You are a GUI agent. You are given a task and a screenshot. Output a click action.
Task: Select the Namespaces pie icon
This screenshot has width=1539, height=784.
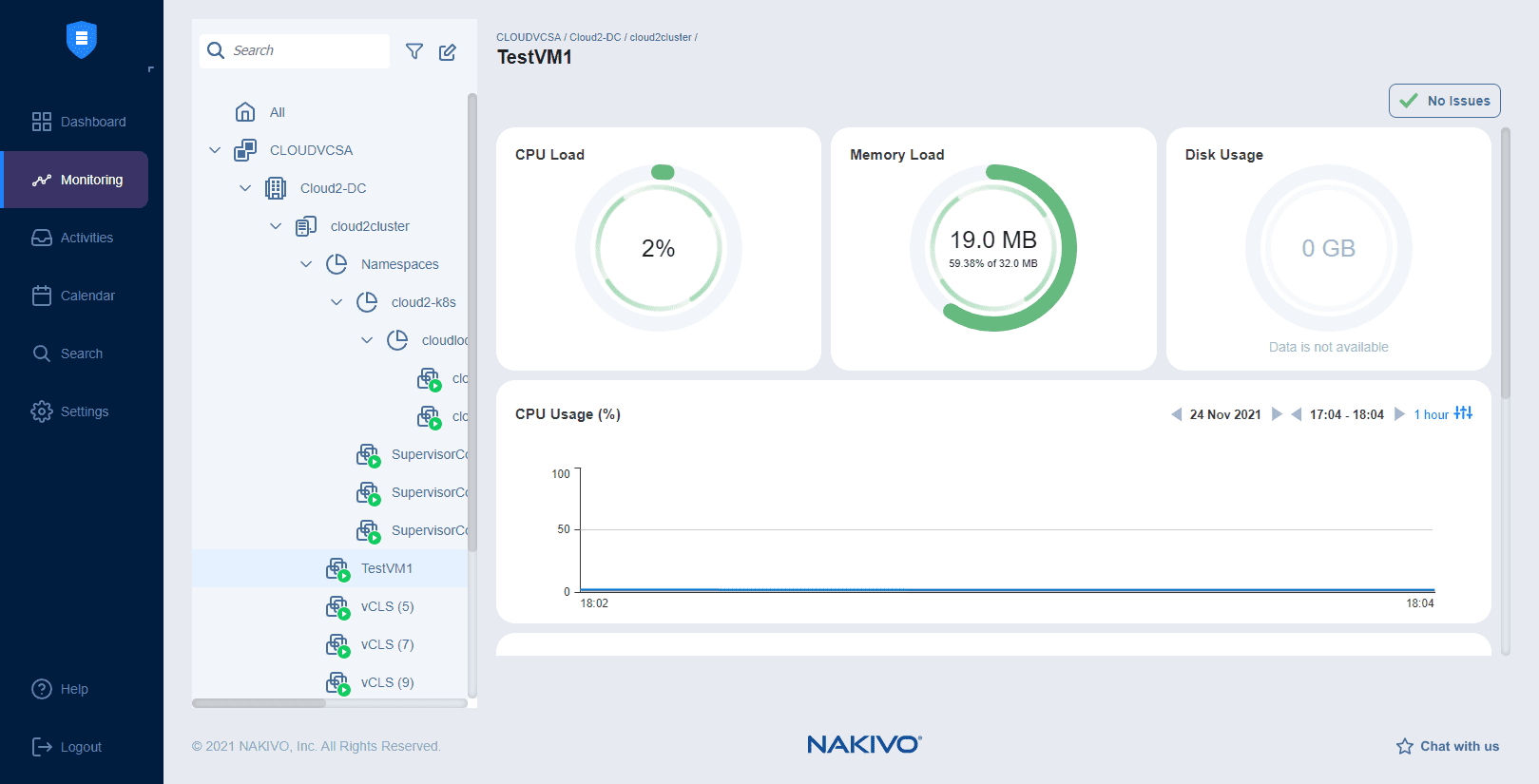point(337,264)
